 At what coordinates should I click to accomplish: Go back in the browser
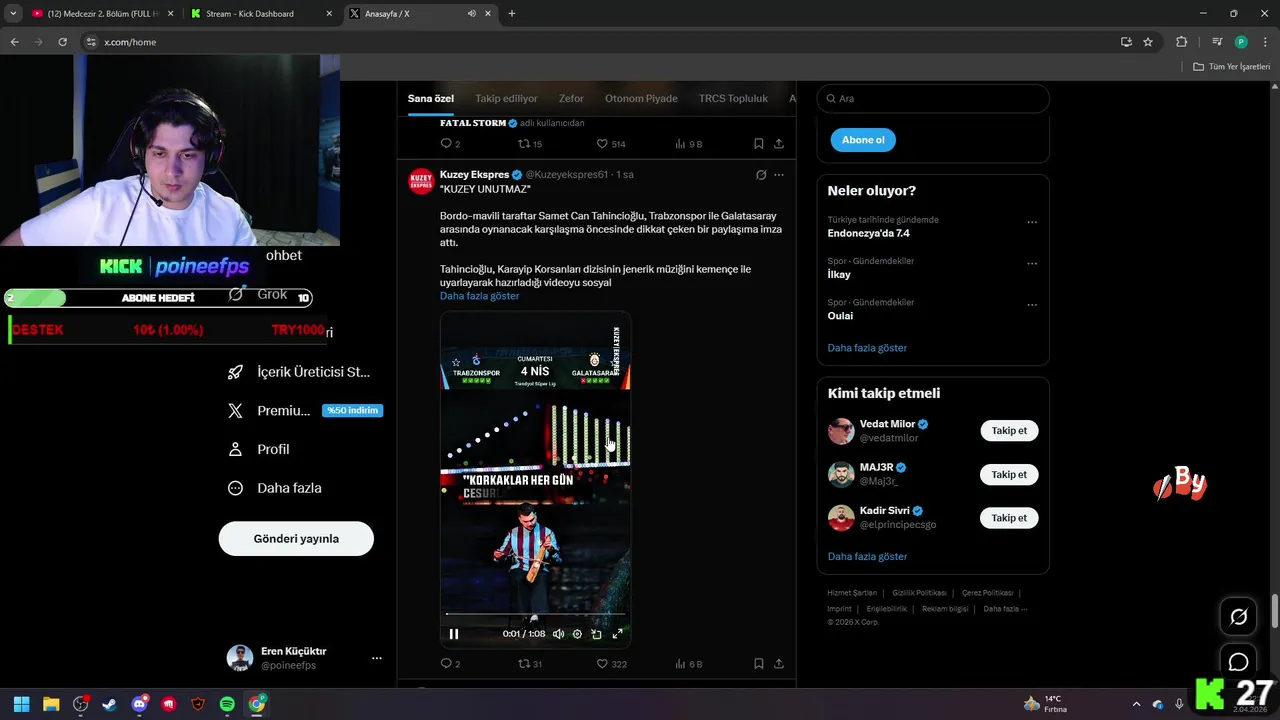(x=14, y=42)
